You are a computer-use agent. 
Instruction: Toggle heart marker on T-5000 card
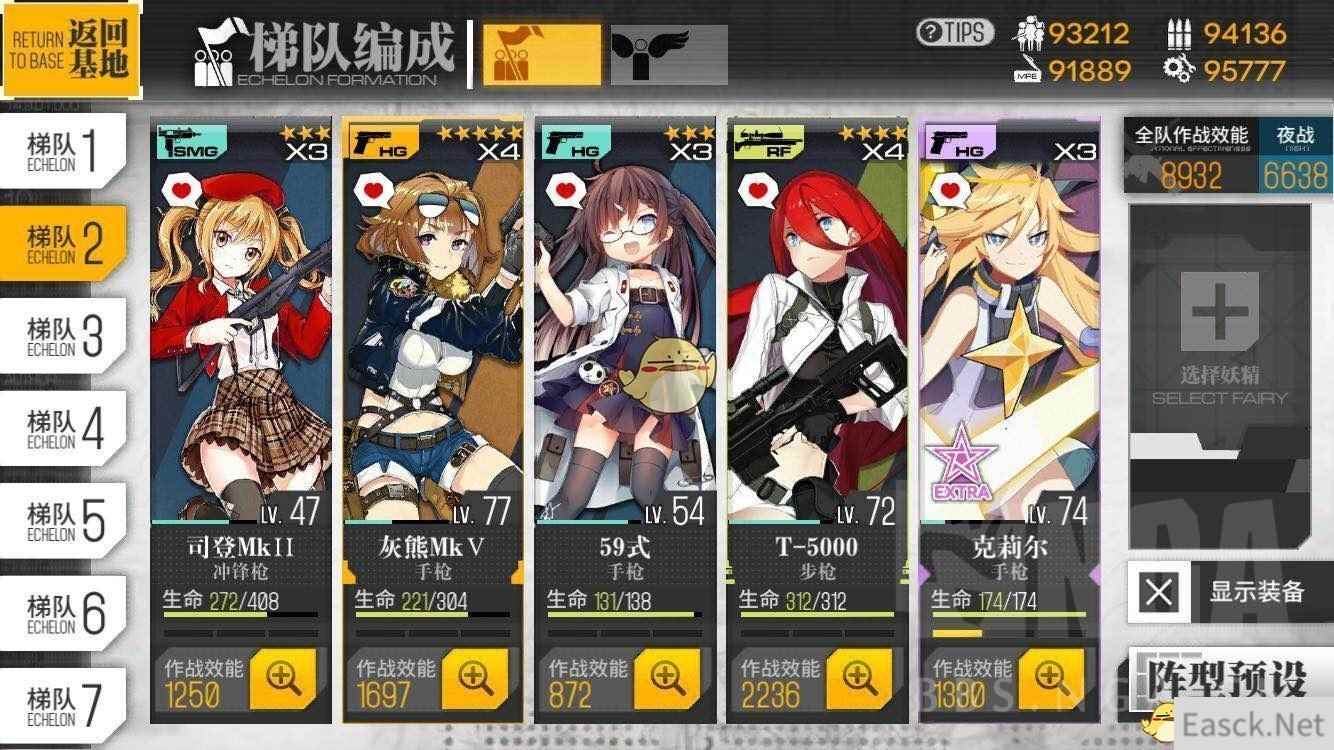757,187
